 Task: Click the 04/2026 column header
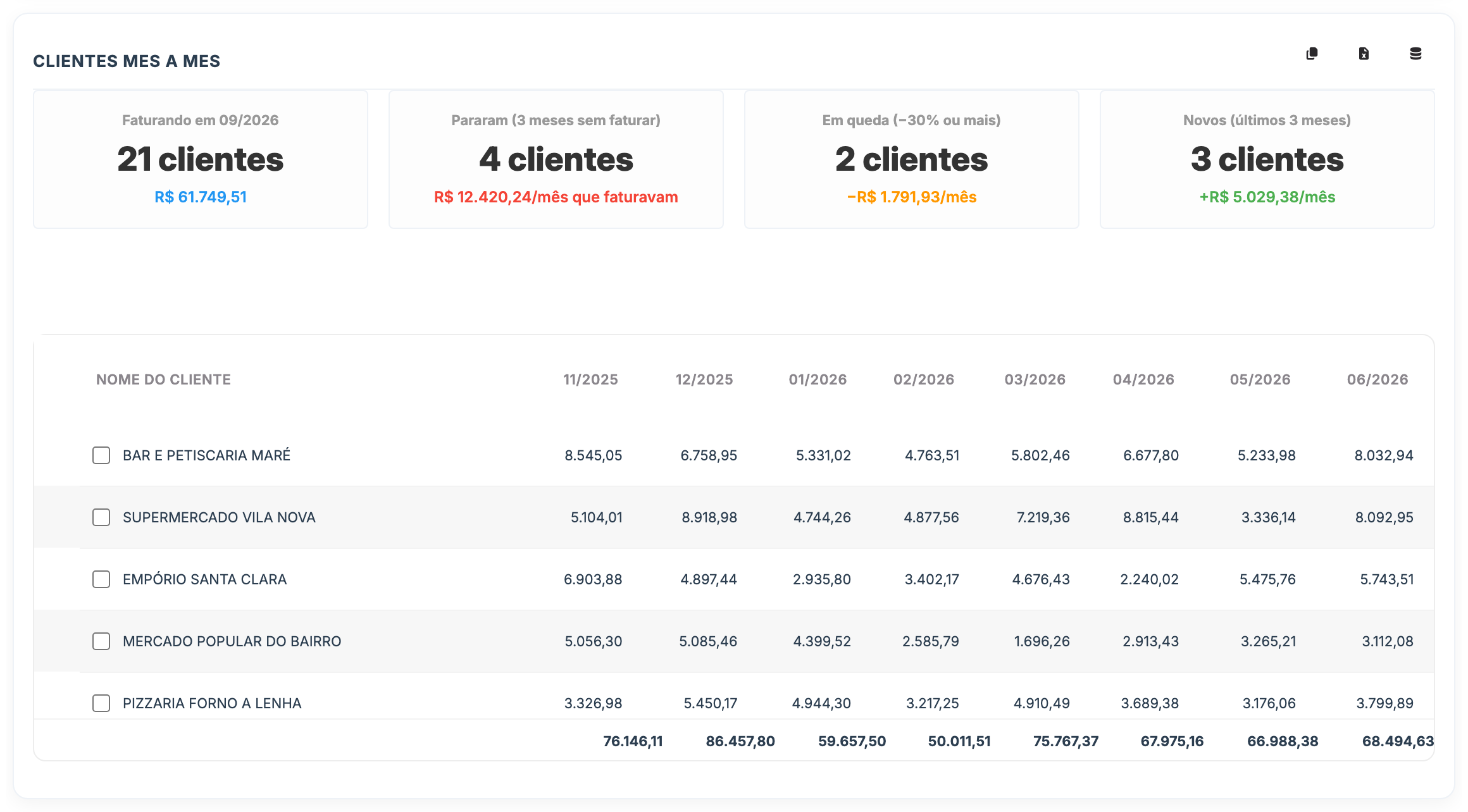(x=1143, y=379)
